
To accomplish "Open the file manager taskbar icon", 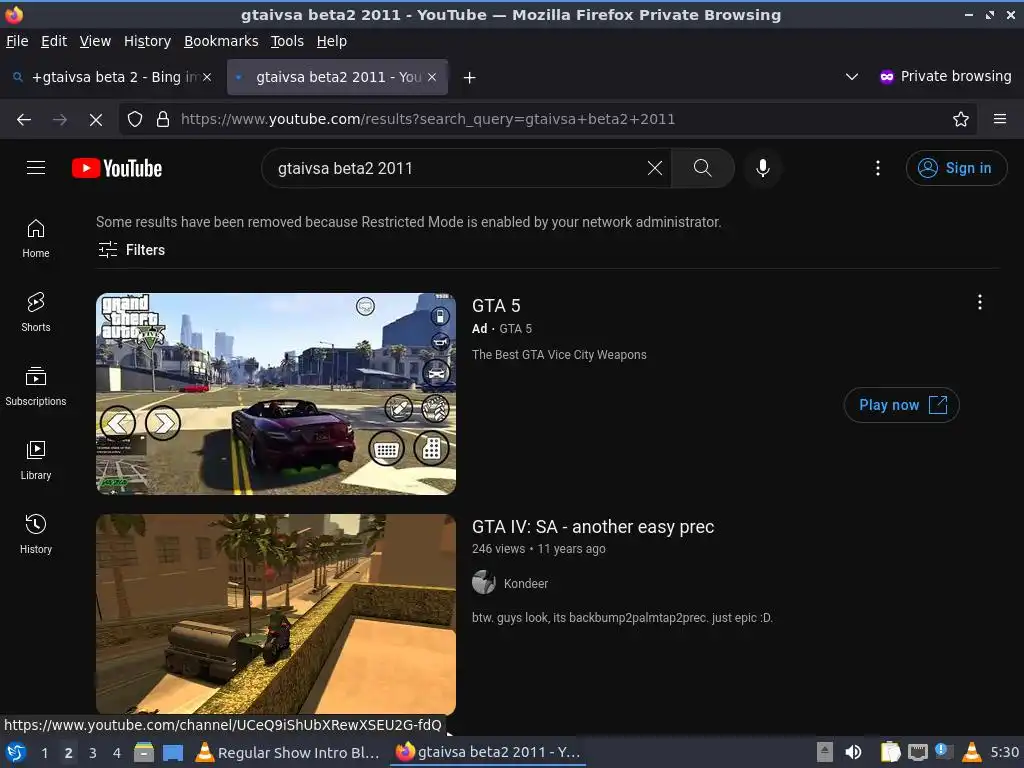I will [x=144, y=752].
